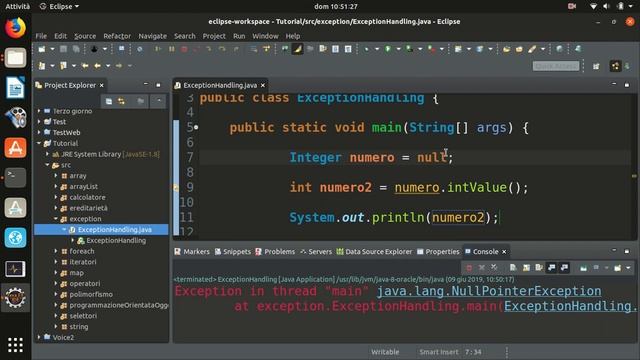Expand the calcolatore package
Image resolution: width=640 pixels, height=360 pixels.
[x=56, y=197]
